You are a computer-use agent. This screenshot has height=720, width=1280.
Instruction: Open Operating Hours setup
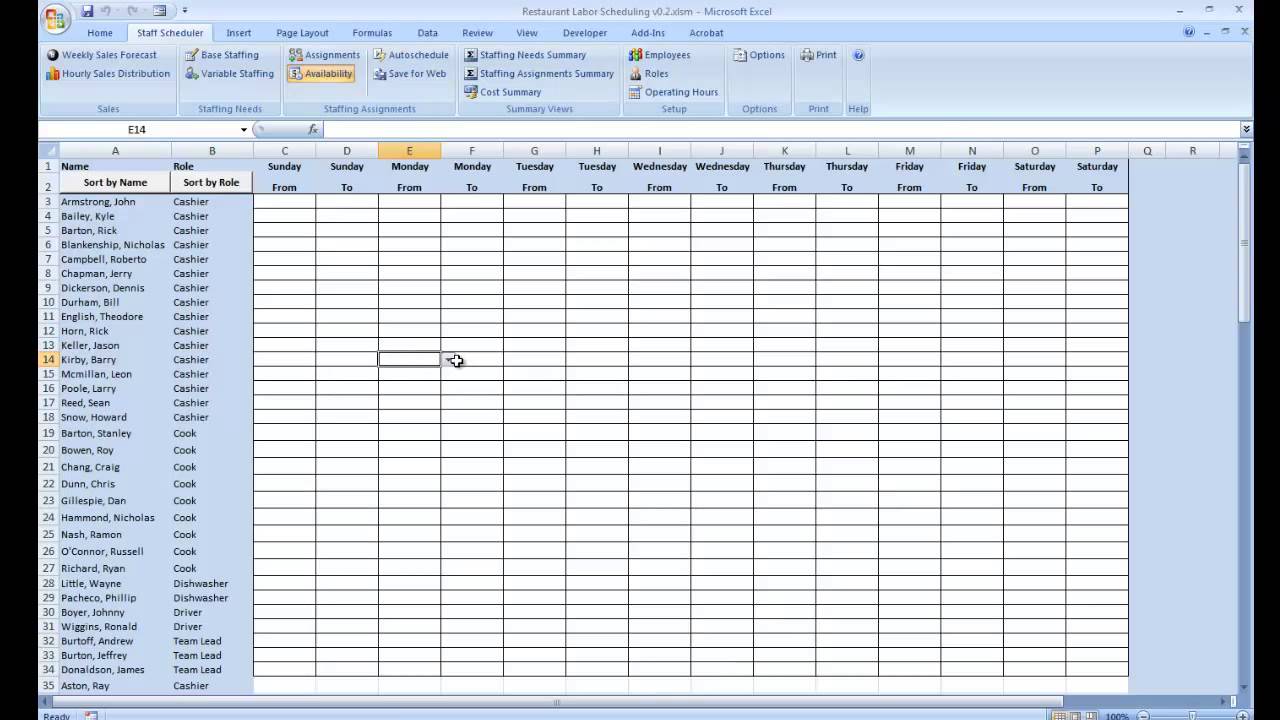click(673, 92)
